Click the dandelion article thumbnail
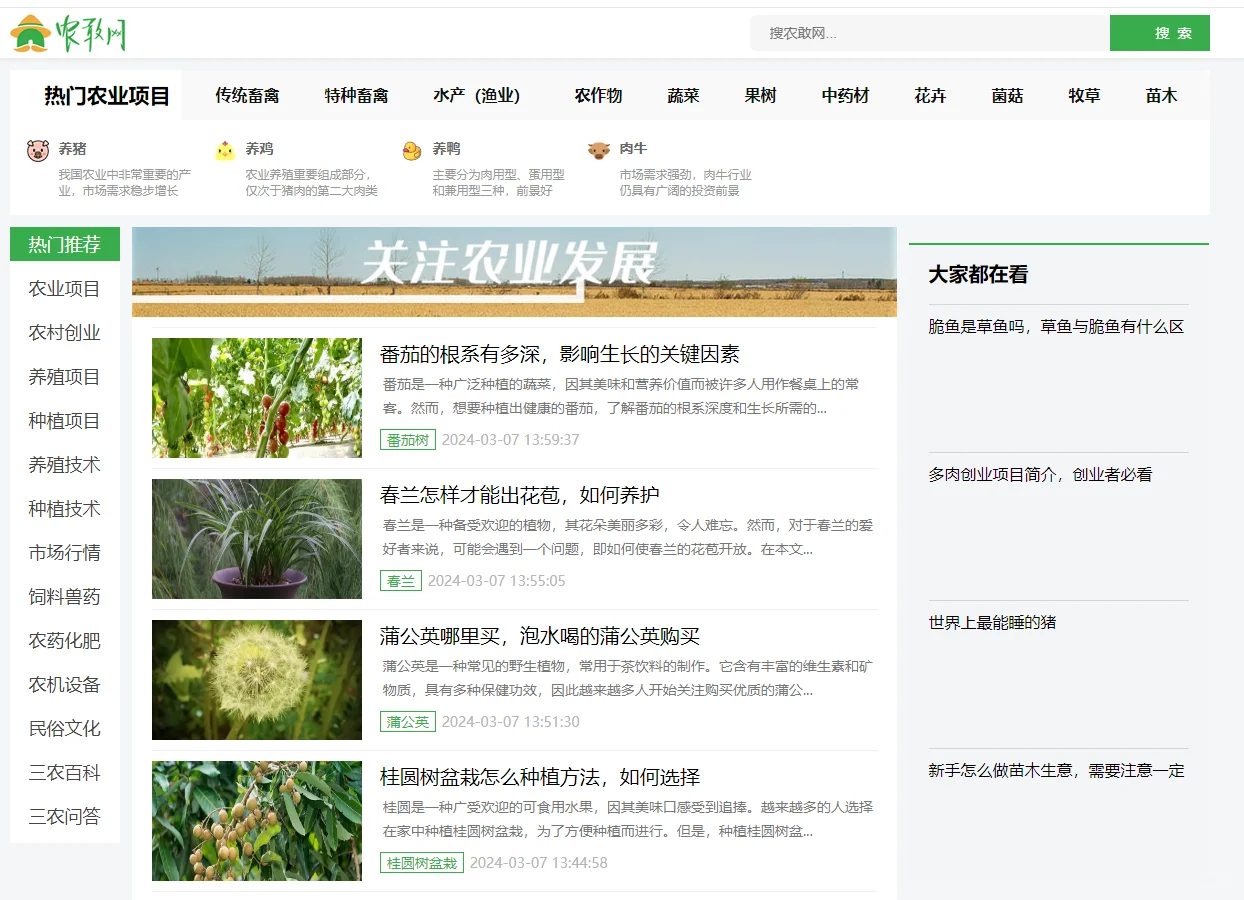 (256, 679)
